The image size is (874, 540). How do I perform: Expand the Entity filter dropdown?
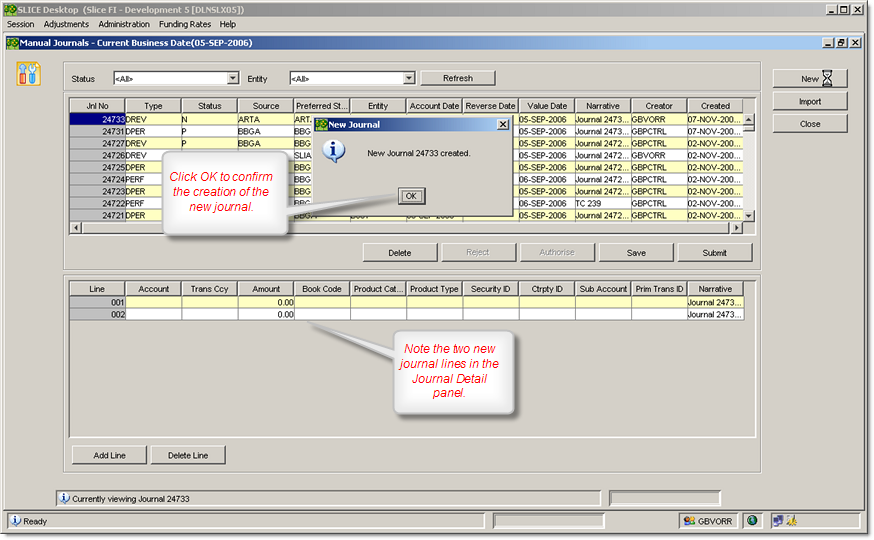click(x=409, y=78)
